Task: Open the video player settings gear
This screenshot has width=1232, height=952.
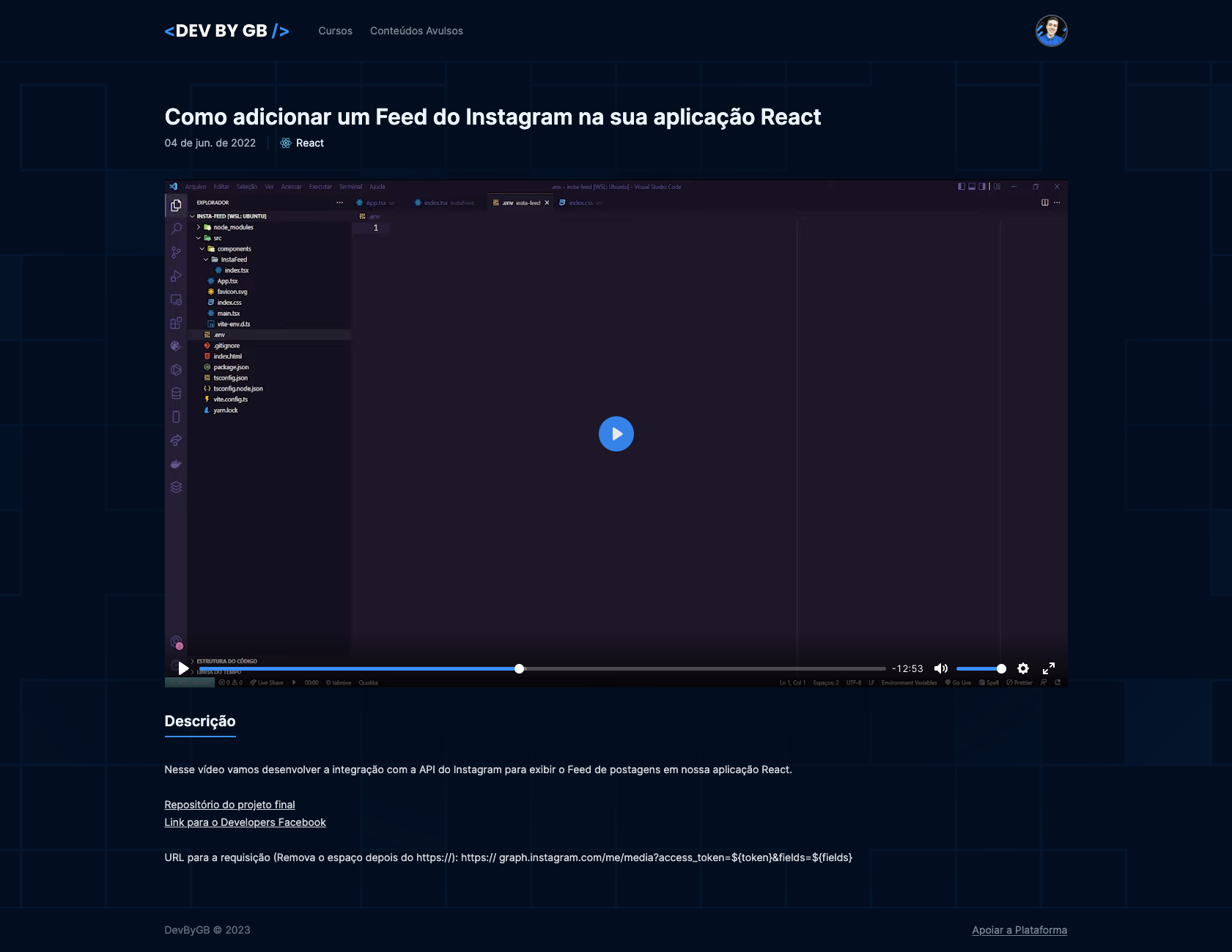Action: 1022,668
